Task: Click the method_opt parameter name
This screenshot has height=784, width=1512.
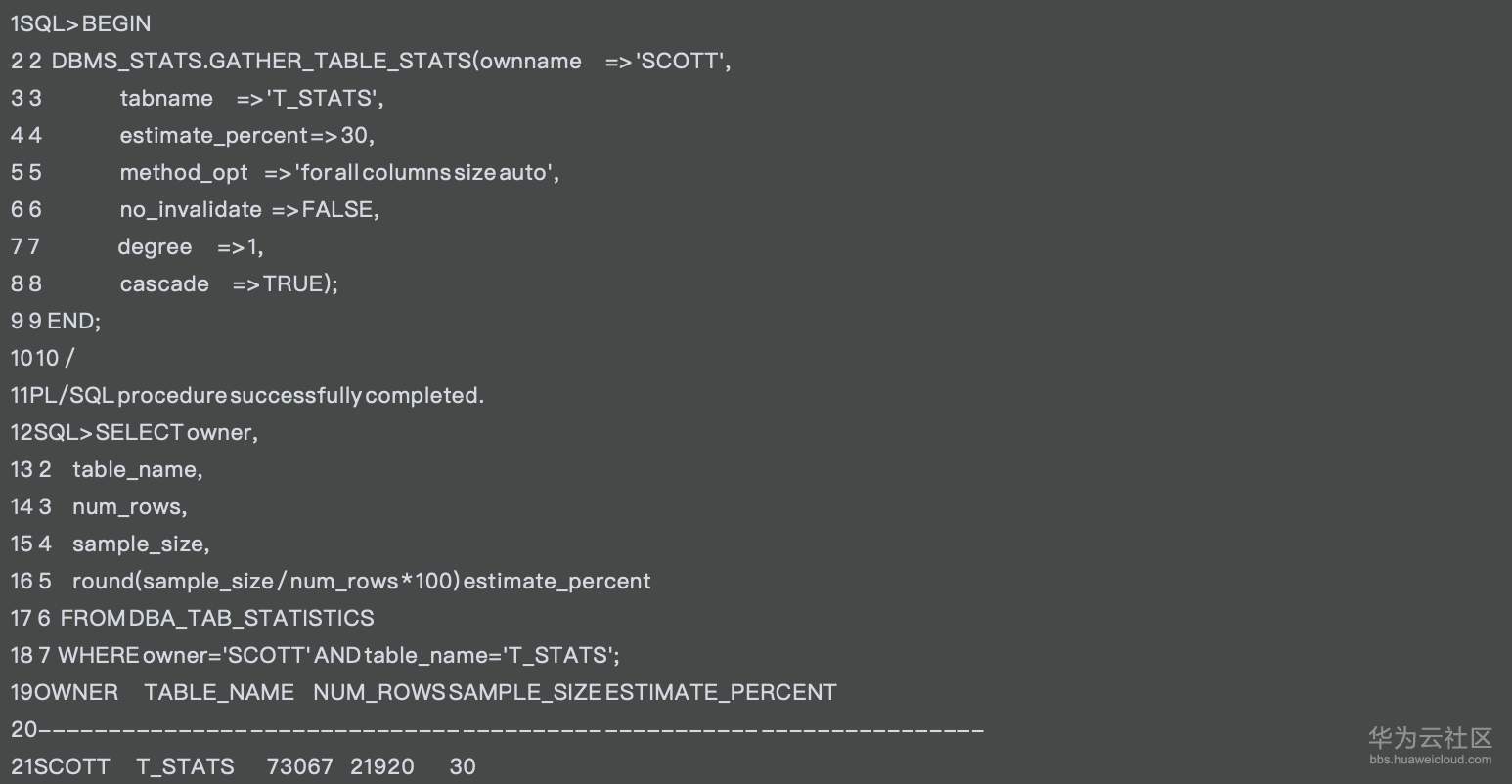Action: click(184, 172)
